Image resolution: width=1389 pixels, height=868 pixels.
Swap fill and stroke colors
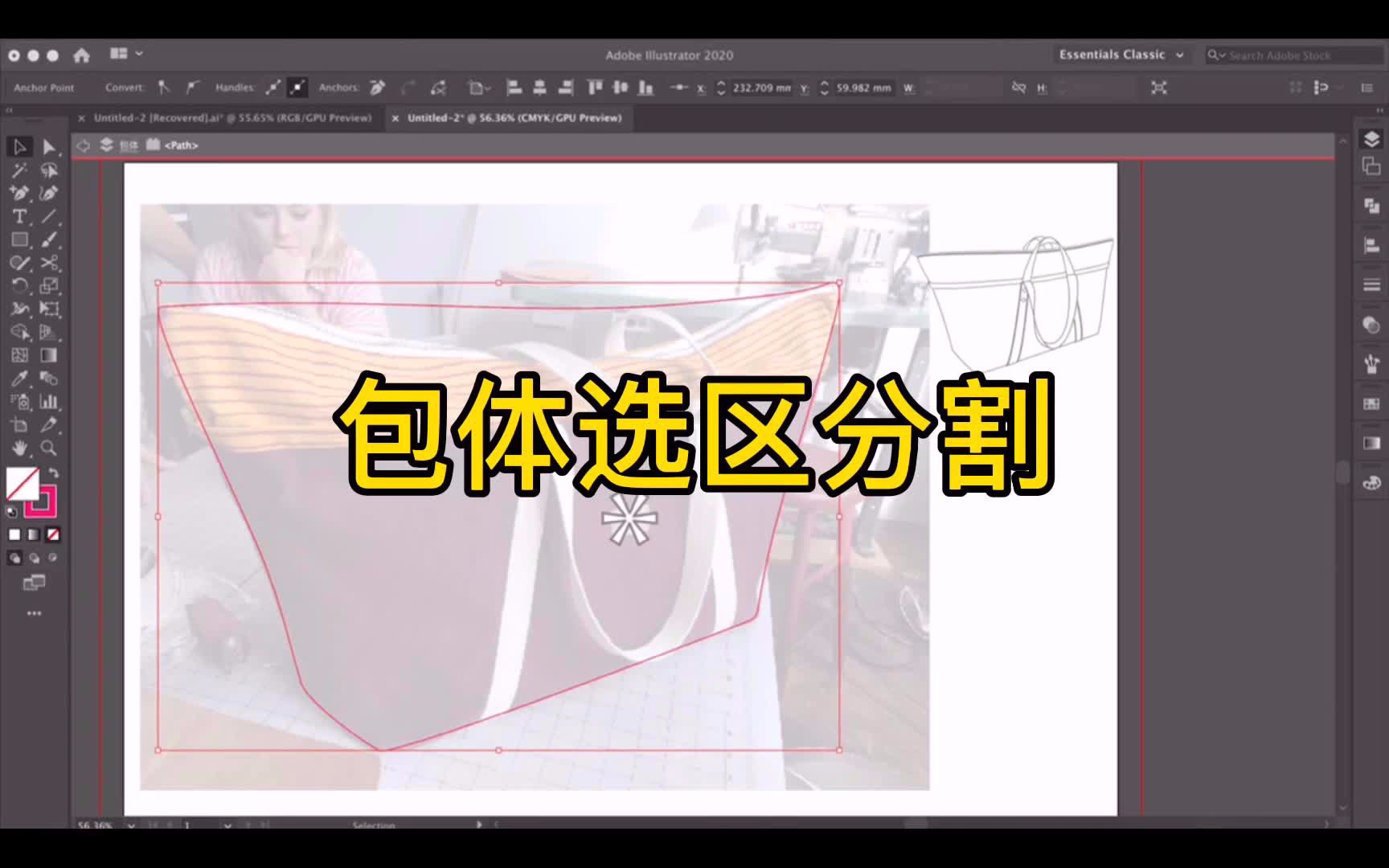(x=54, y=473)
